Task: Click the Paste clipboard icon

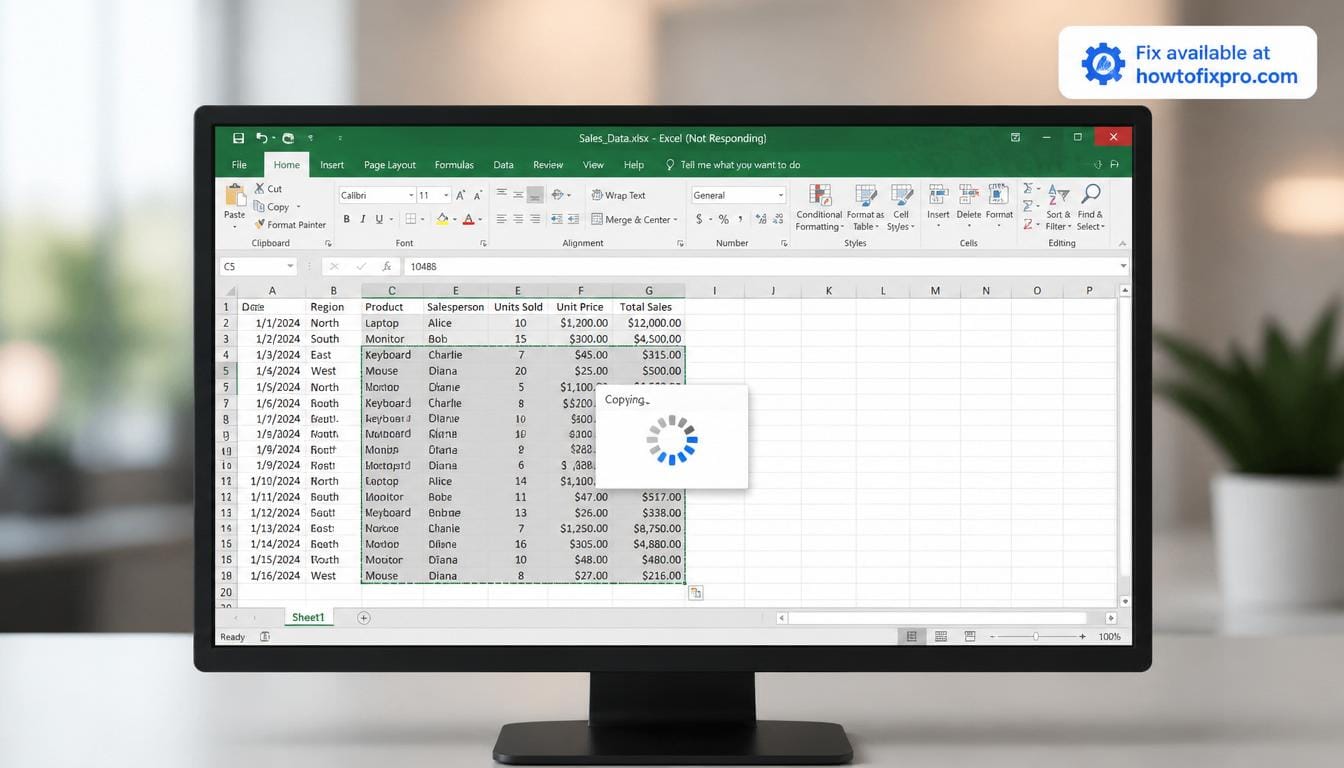Action: point(235,195)
